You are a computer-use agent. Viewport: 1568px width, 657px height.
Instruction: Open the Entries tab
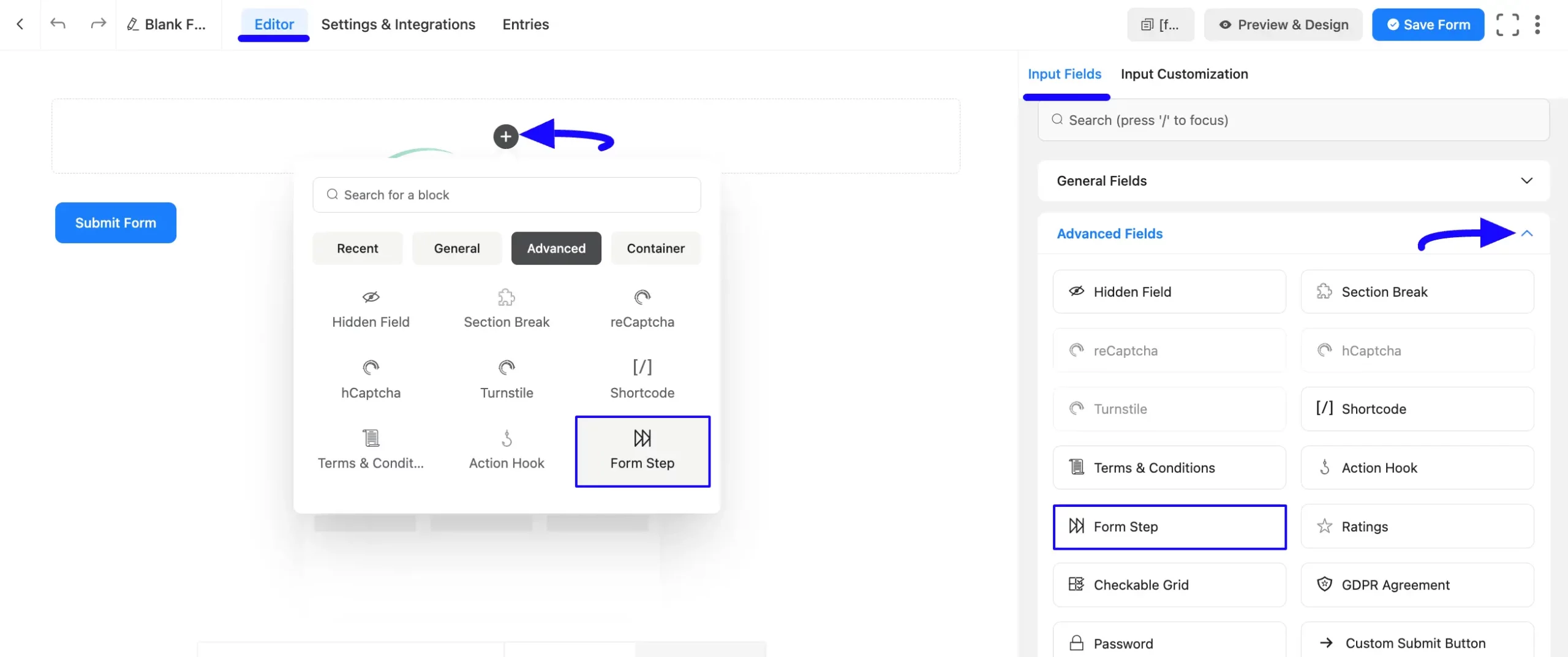point(525,24)
